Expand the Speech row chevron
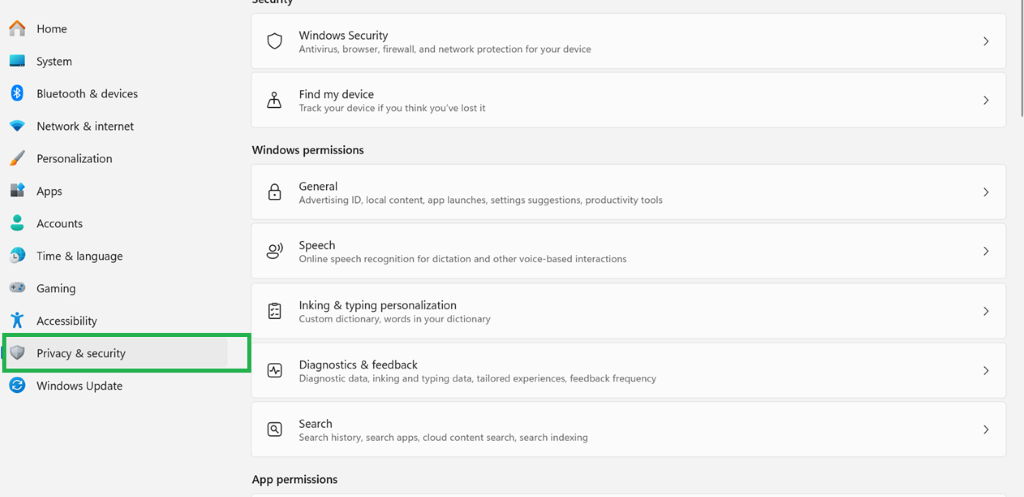Image resolution: width=1024 pixels, height=497 pixels. coord(986,251)
